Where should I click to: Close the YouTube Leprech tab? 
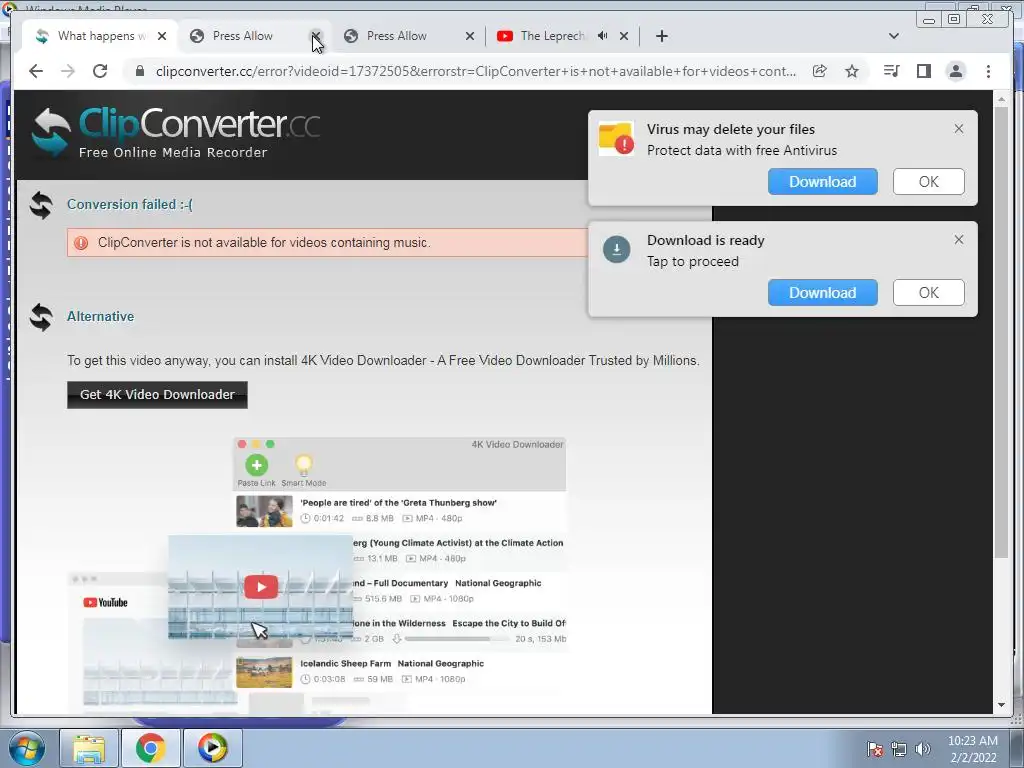point(624,36)
